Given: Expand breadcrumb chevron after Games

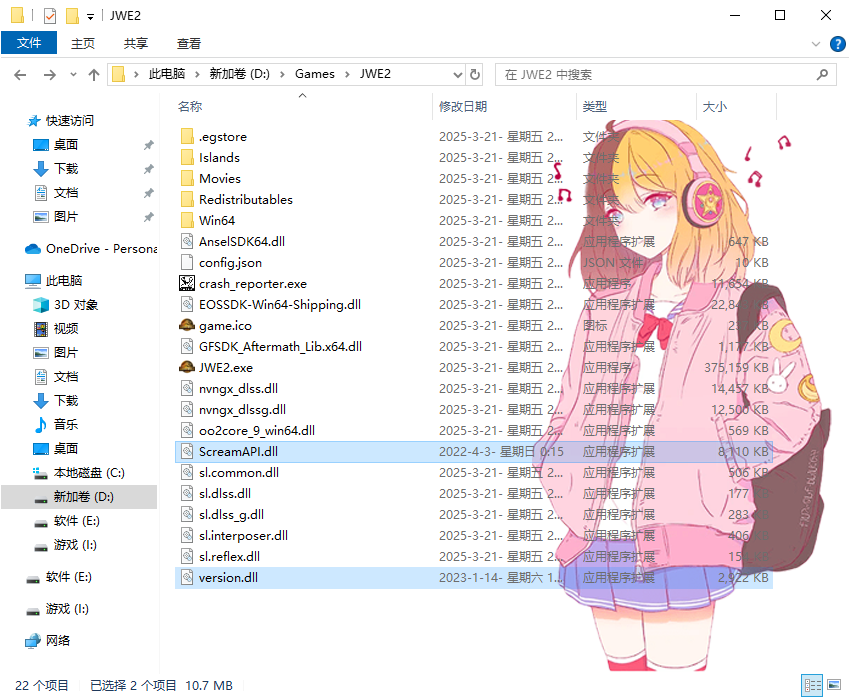Looking at the screenshot, I should click(347, 74).
